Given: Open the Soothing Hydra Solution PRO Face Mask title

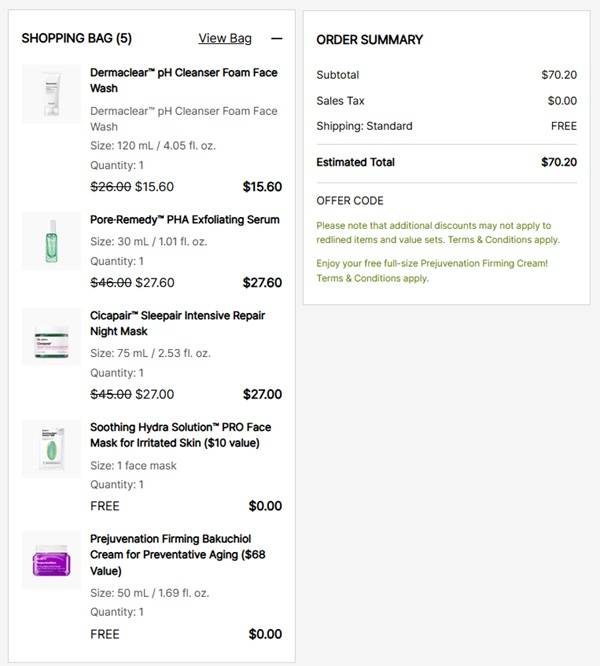Looking at the screenshot, I should [x=180, y=435].
